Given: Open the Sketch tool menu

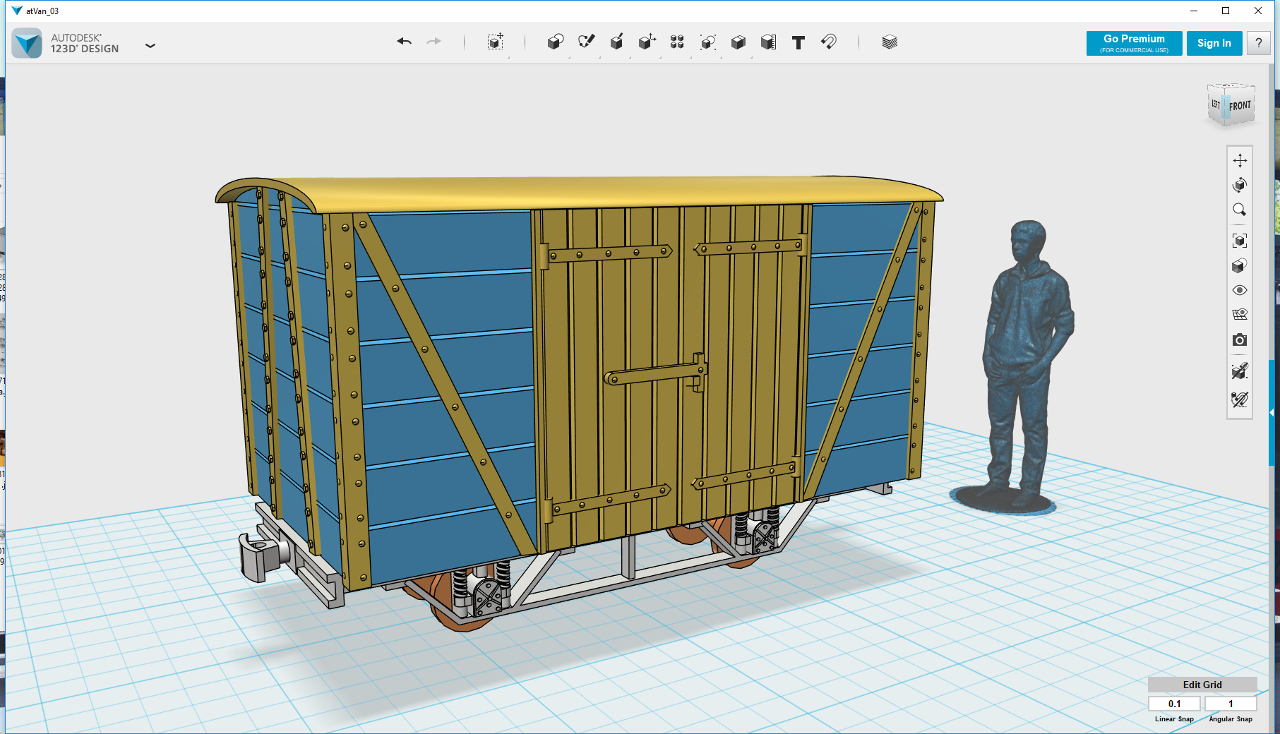Looking at the screenshot, I should (x=587, y=42).
